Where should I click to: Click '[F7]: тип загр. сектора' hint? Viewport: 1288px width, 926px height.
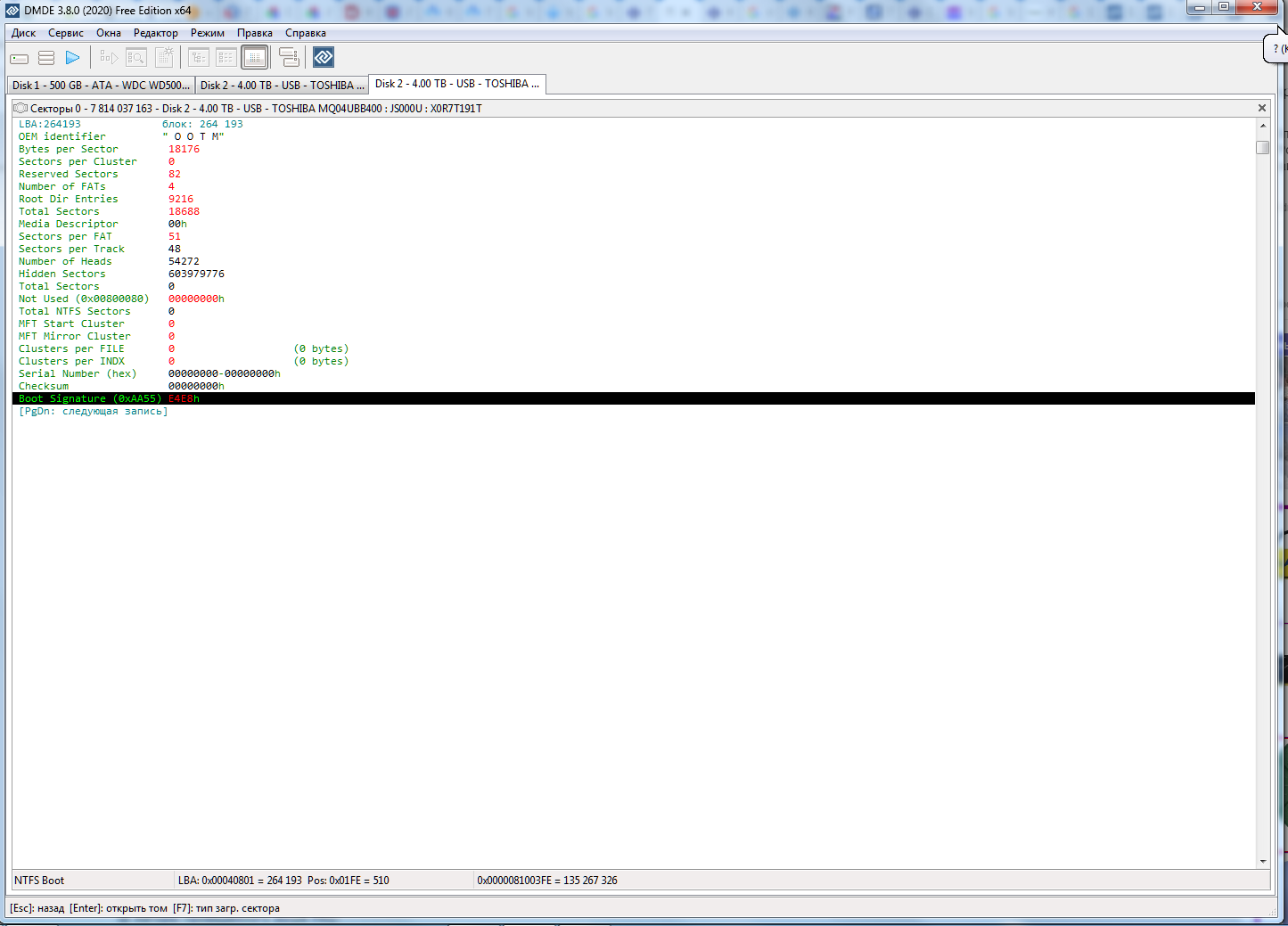pos(226,908)
